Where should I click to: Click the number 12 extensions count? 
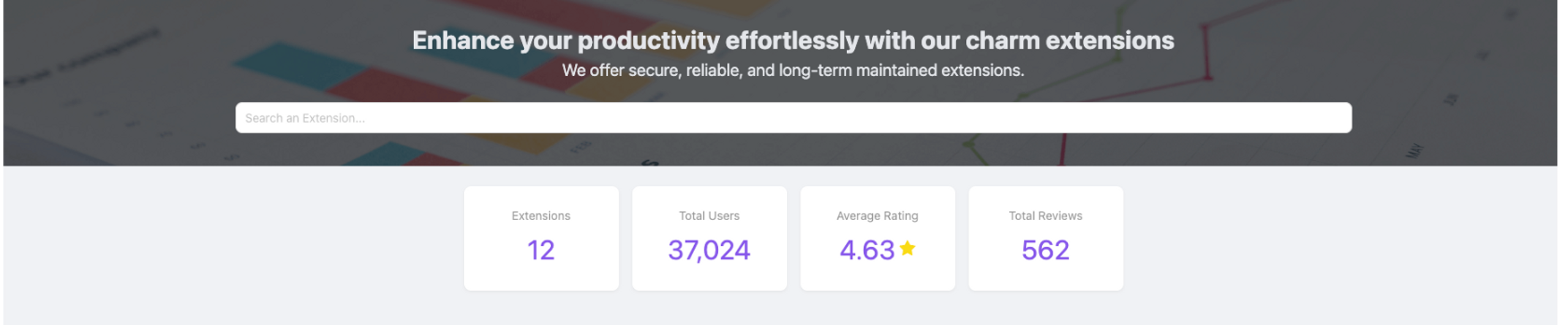click(x=541, y=250)
